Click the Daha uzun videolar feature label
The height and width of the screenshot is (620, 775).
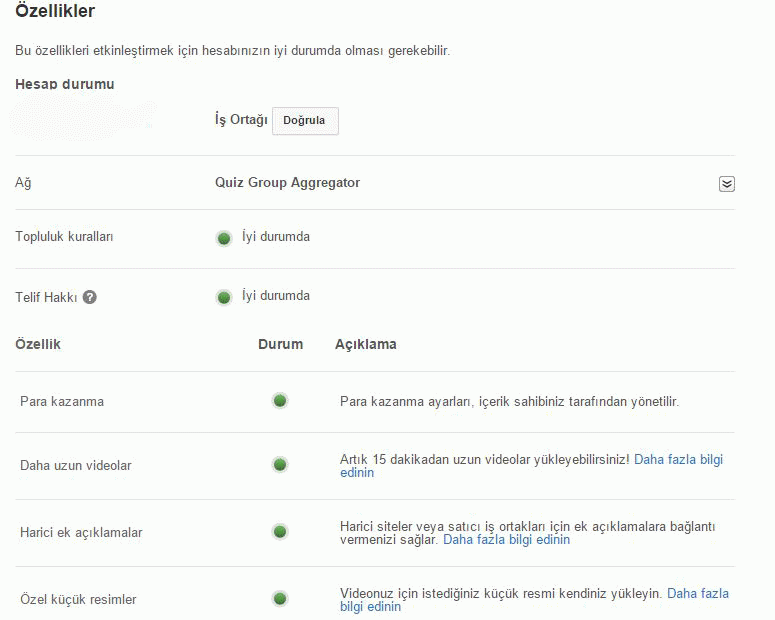pos(76,465)
